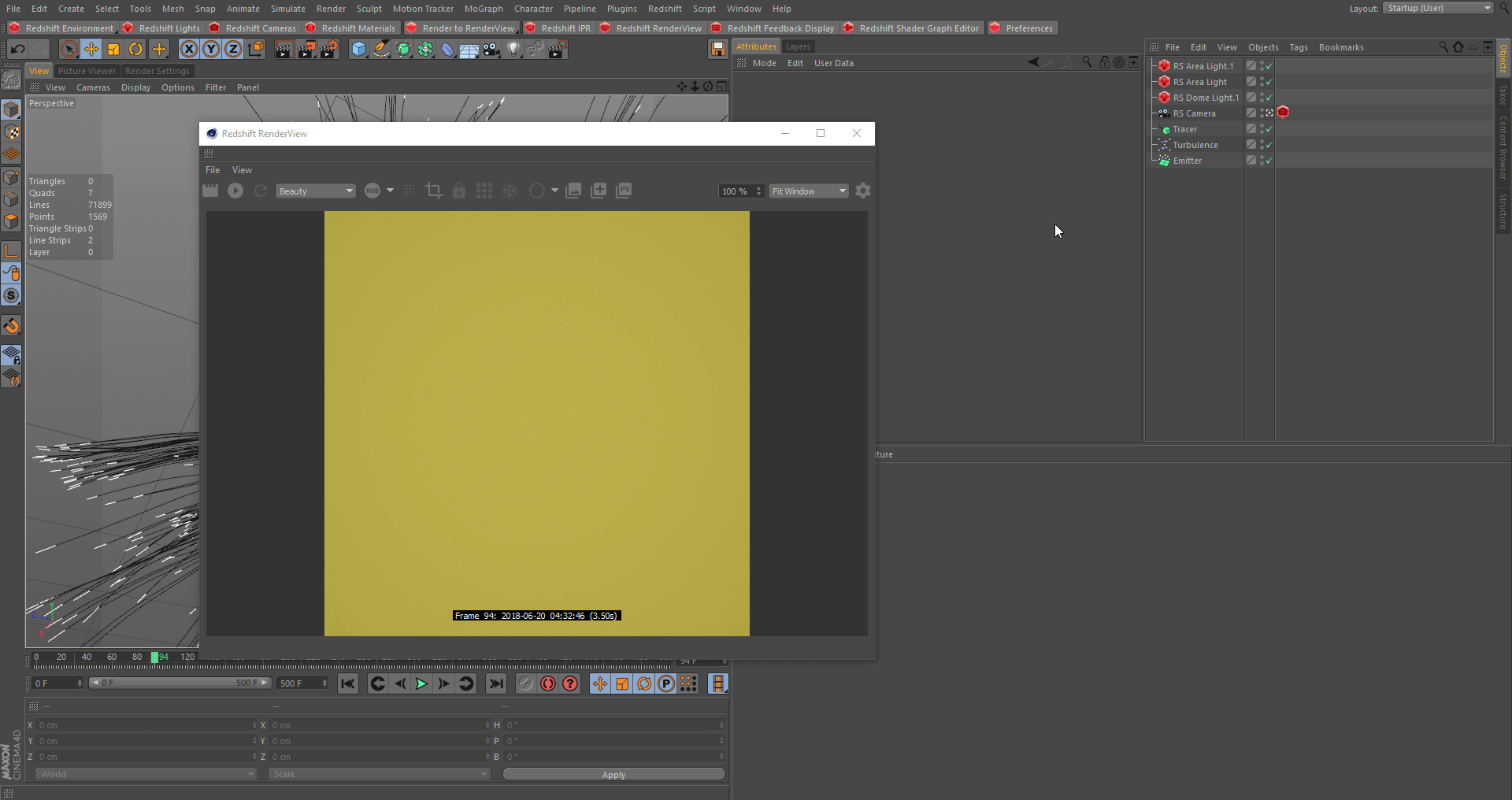1512x800 pixels.
Task: Click Redshift Feedback Display button
Action: [773, 28]
